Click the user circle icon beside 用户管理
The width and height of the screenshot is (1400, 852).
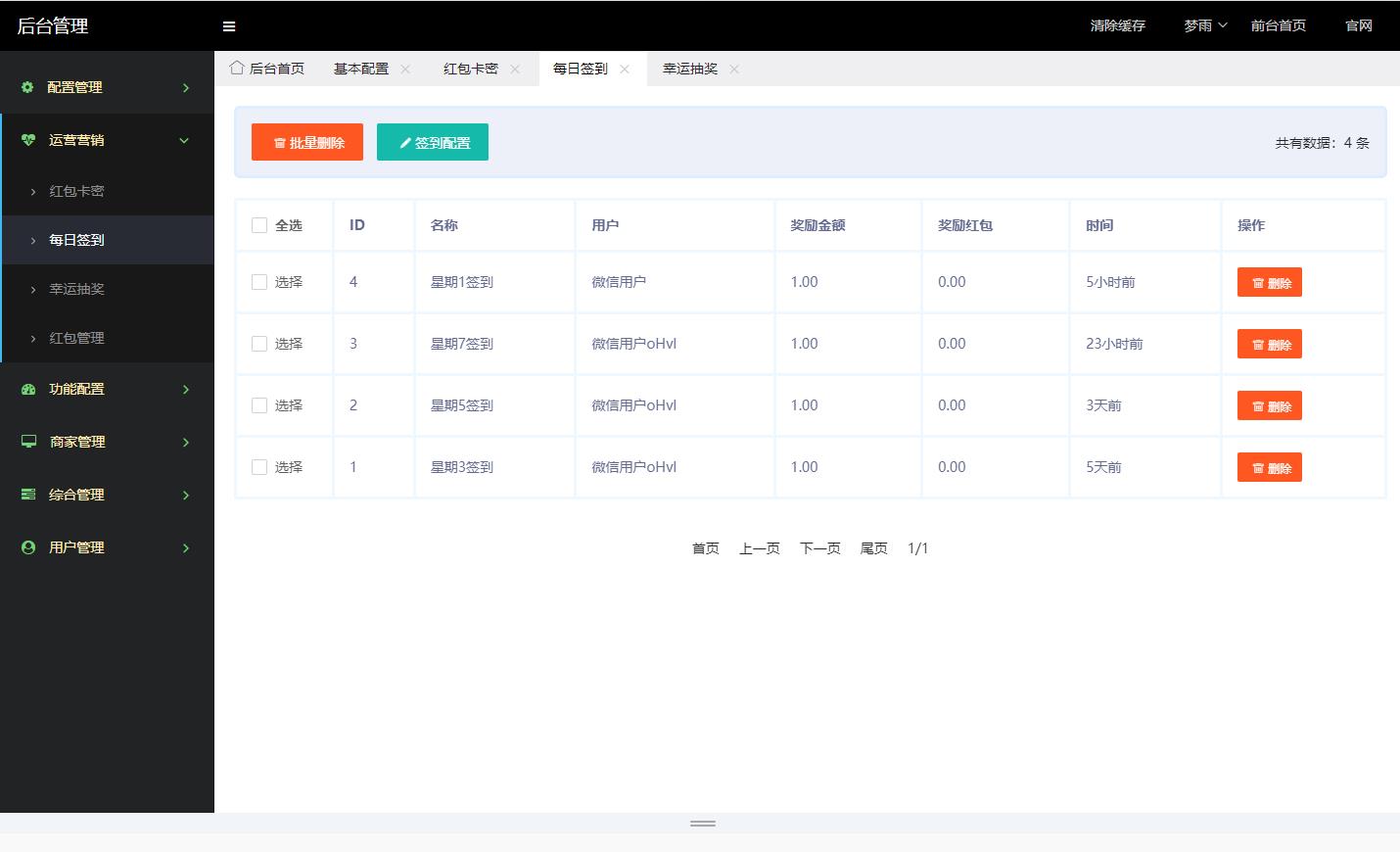(28, 547)
